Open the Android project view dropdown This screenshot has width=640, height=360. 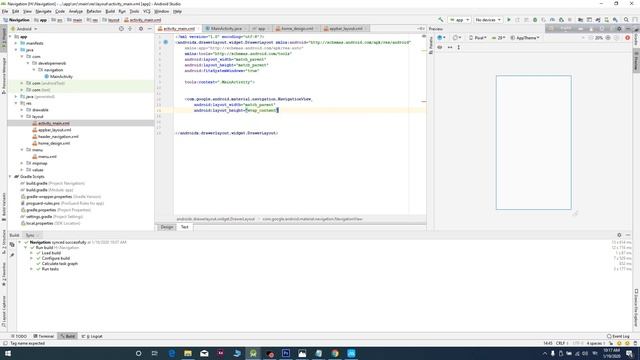(x=24, y=29)
